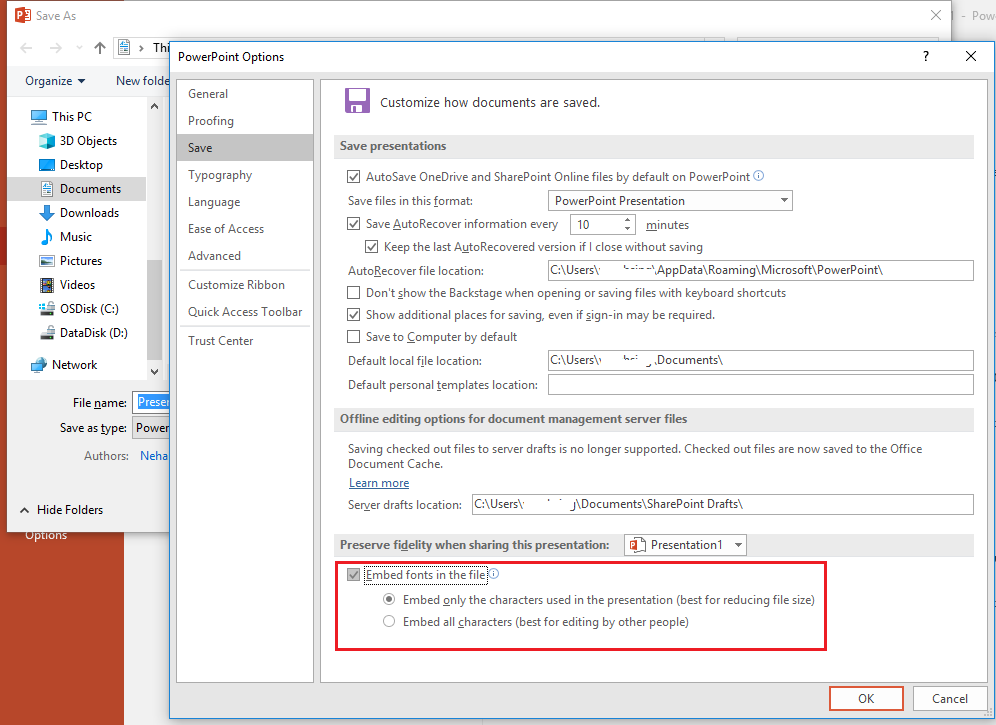Click the Music note icon
Viewport: 996px width, 725px height.
(47, 236)
